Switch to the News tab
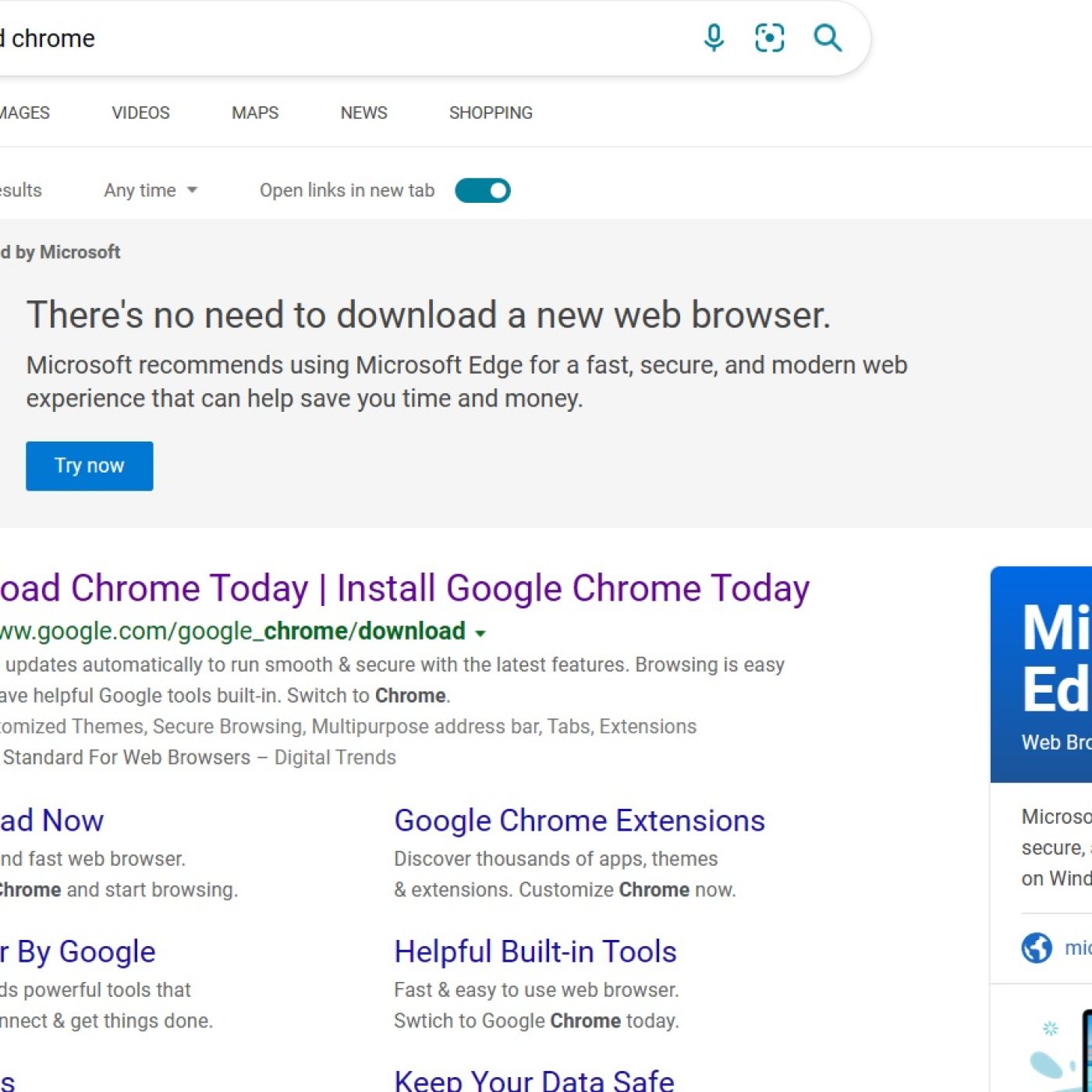The width and height of the screenshot is (1092, 1092). point(363,113)
